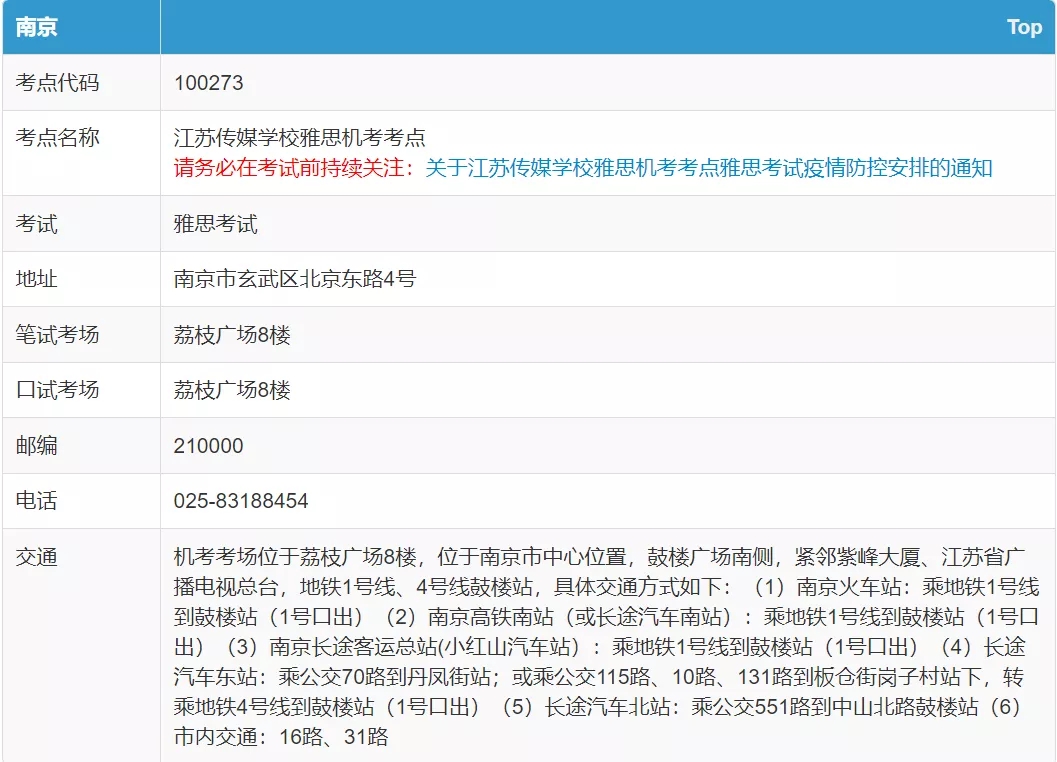Select the postal code 210000
The image size is (1057, 762).
(x=208, y=446)
